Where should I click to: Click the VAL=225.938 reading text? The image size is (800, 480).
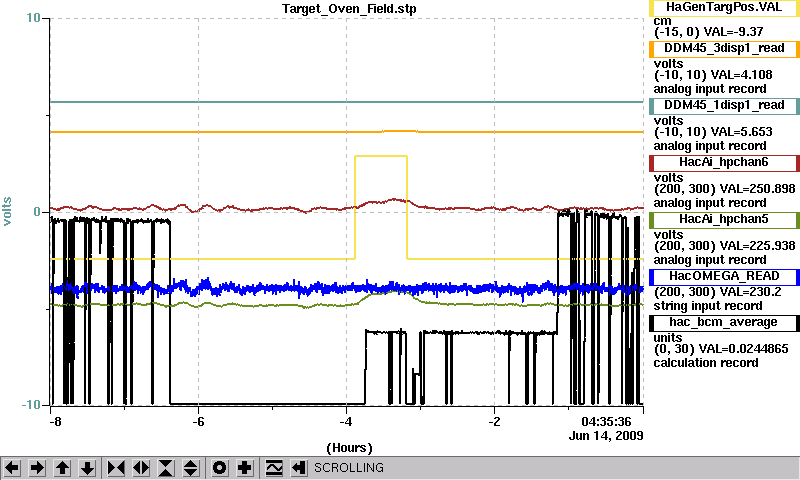[757, 246]
